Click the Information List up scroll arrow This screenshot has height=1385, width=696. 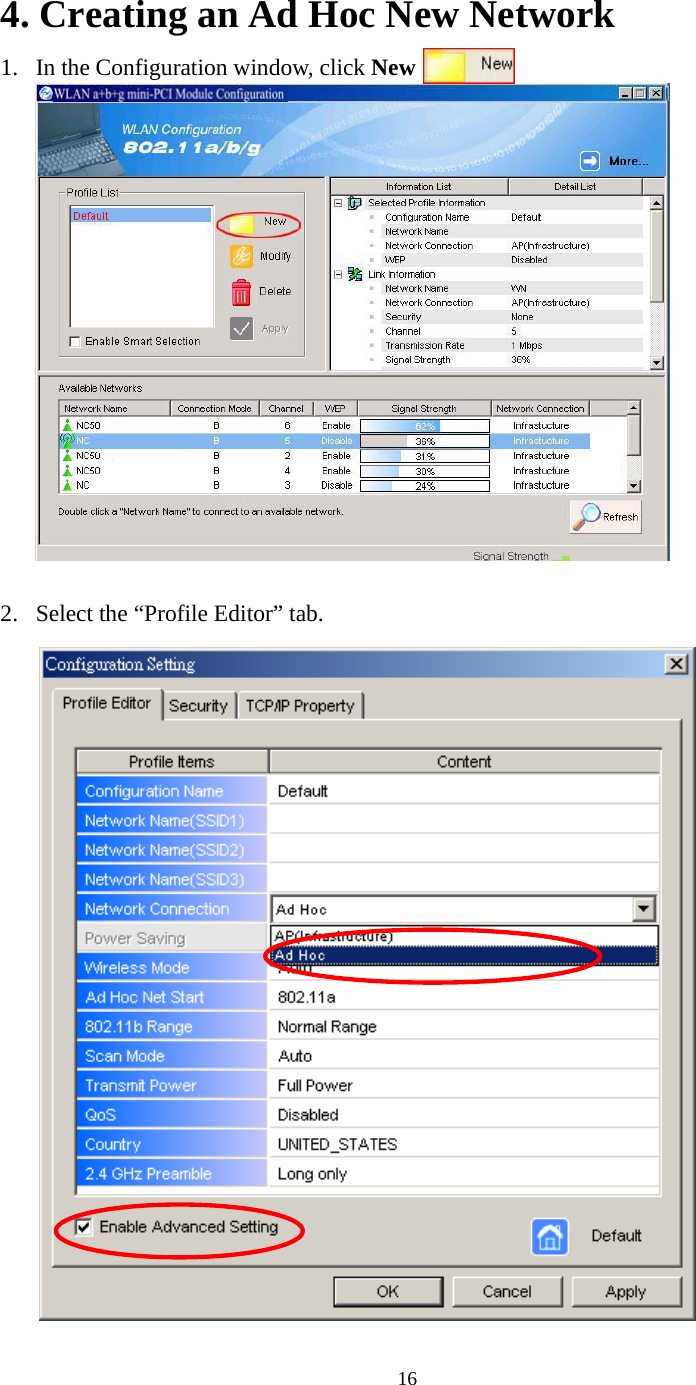tap(657, 203)
